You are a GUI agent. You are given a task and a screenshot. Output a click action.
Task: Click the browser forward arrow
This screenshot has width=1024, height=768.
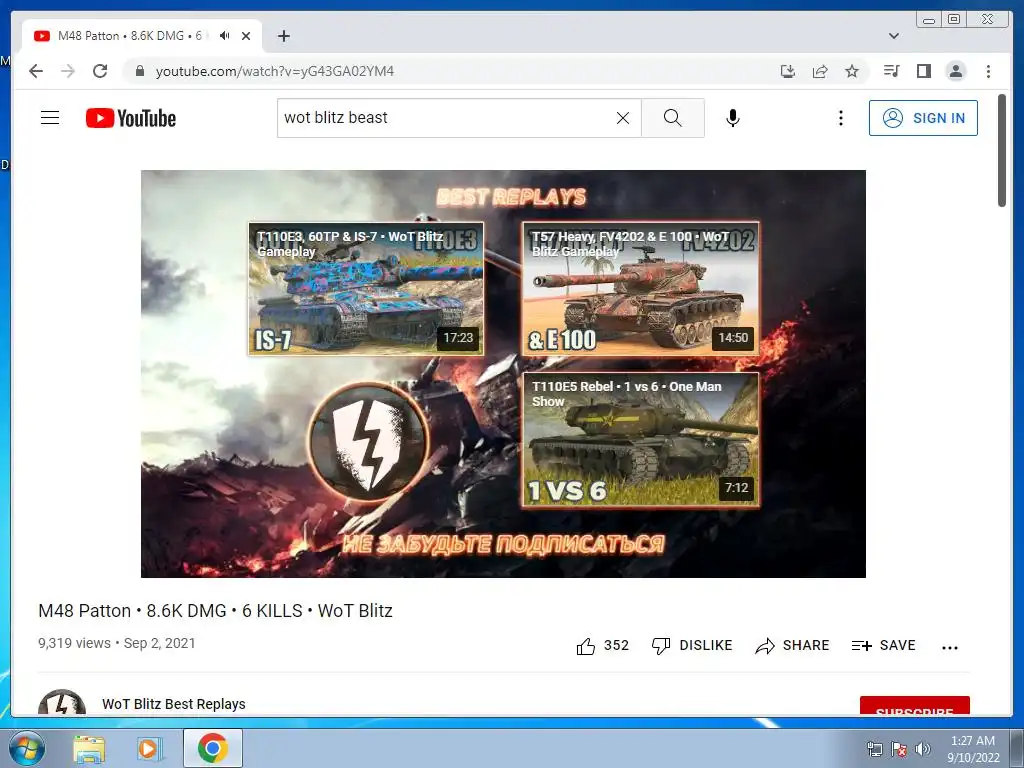pyautogui.click(x=68, y=71)
